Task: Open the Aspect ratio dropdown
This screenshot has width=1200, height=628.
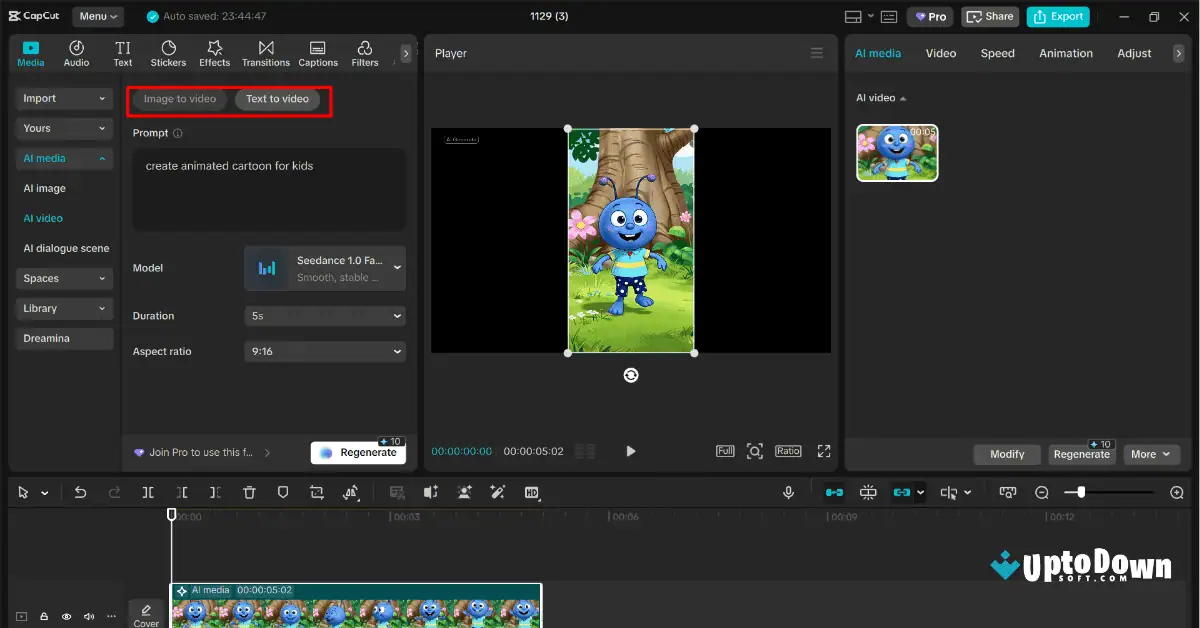Action: click(324, 351)
